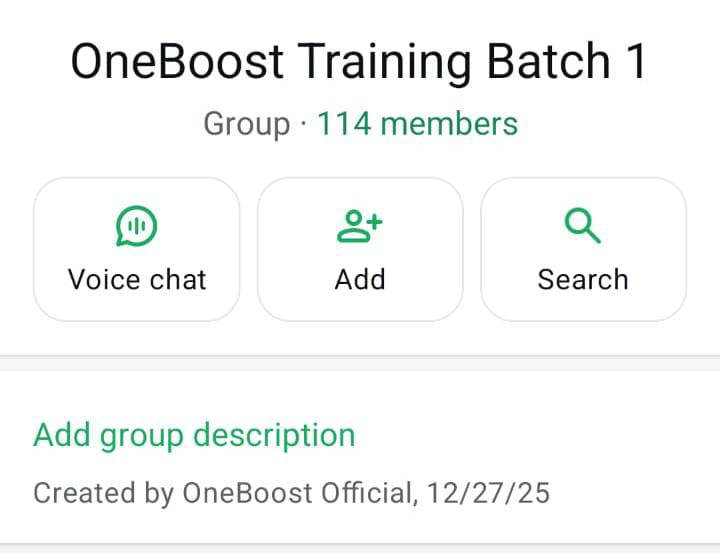
Task: Tap the OneBoost Official creator name
Action: [x=299, y=493]
